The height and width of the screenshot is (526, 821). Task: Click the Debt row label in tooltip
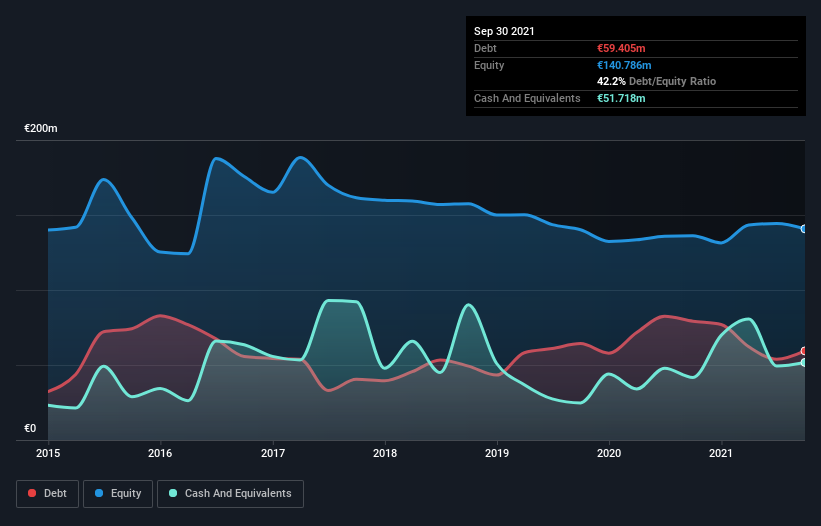pos(485,48)
